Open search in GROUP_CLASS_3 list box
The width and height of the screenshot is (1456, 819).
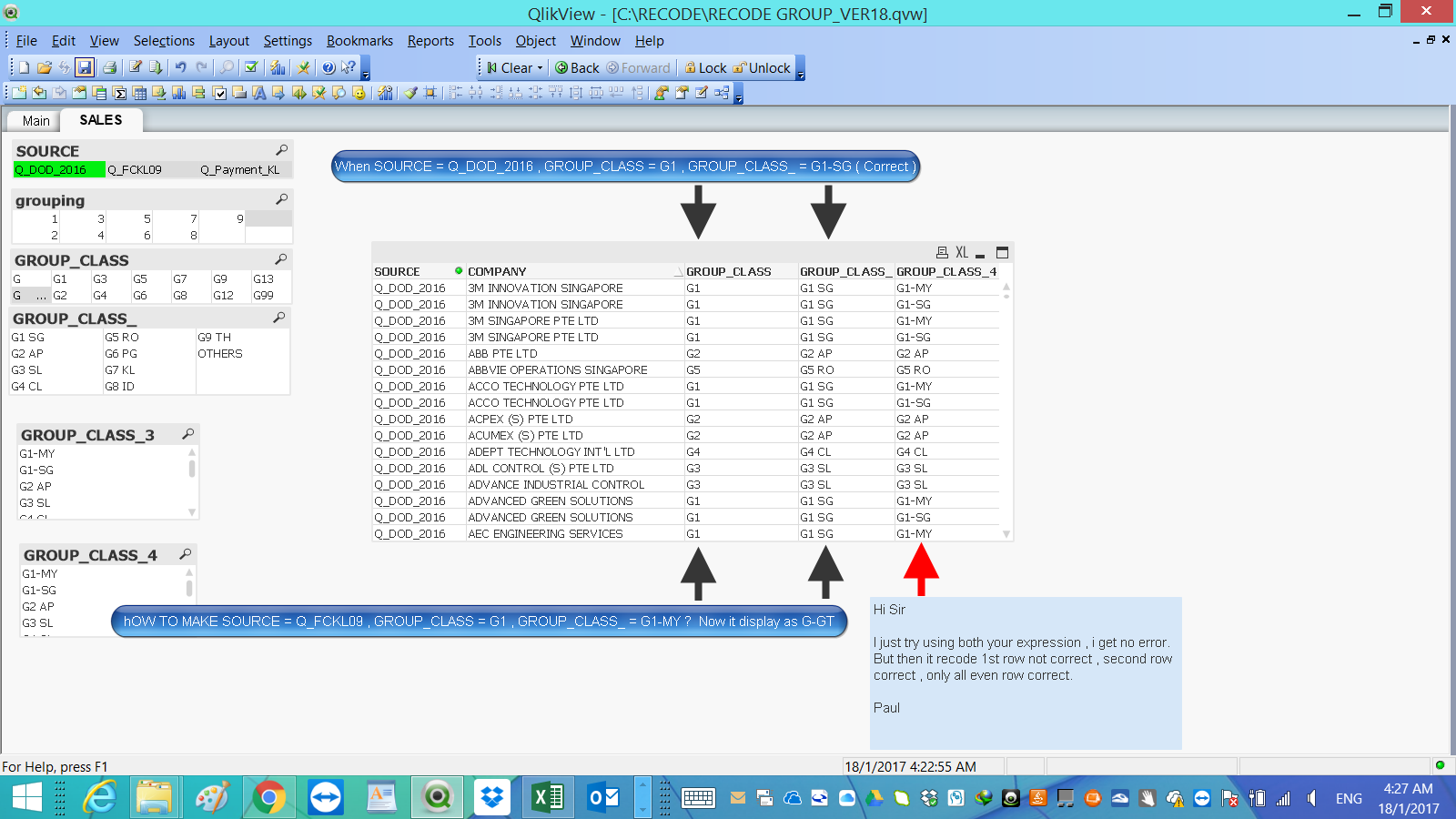(187, 434)
